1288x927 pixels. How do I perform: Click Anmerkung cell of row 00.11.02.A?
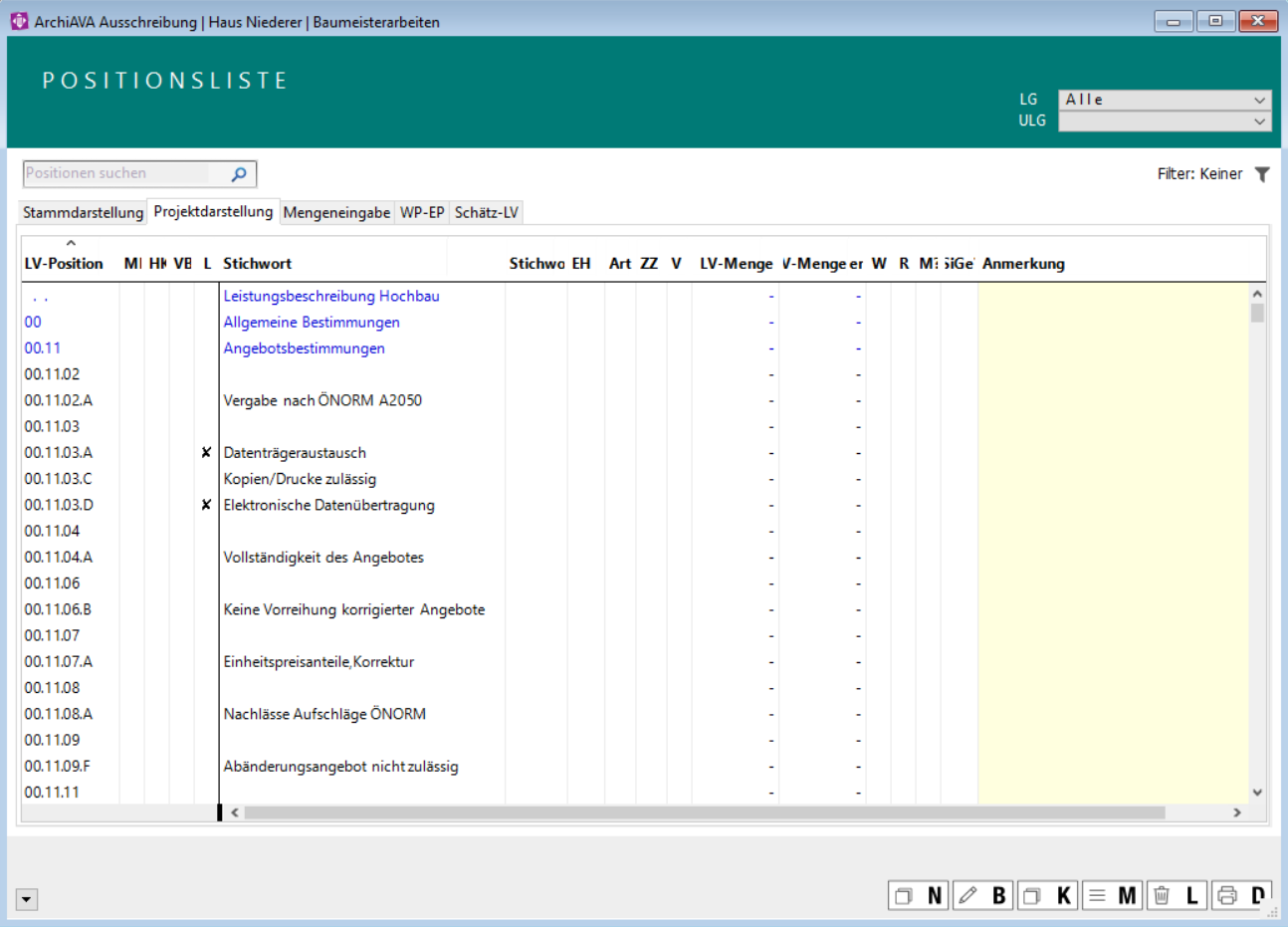[1113, 400]
